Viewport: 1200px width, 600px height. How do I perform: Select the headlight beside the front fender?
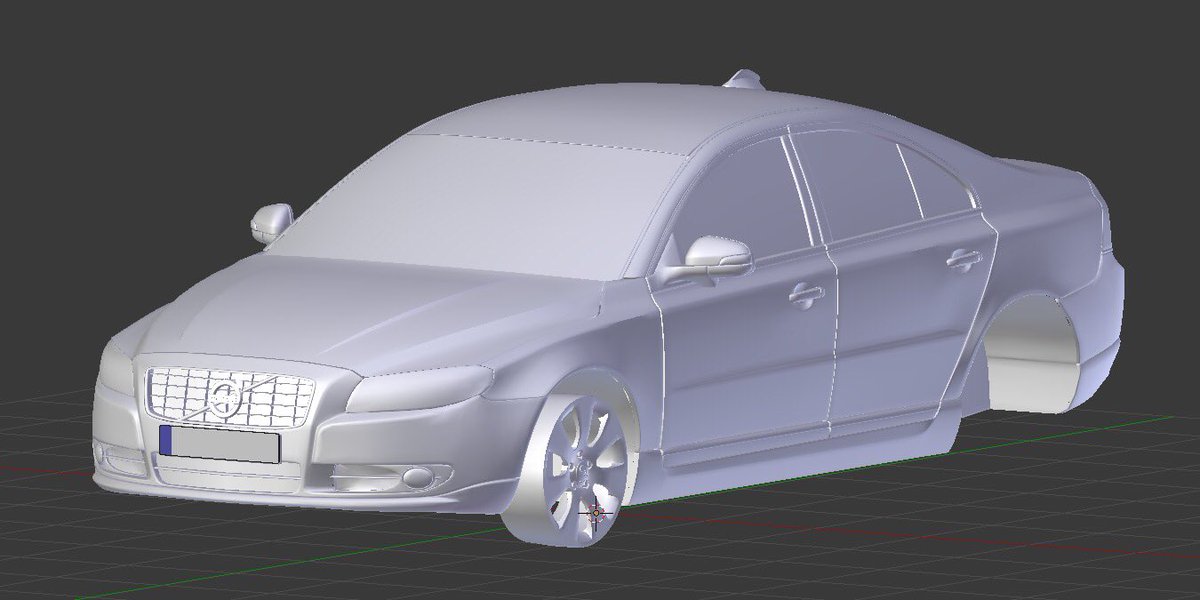pos(420,388)
